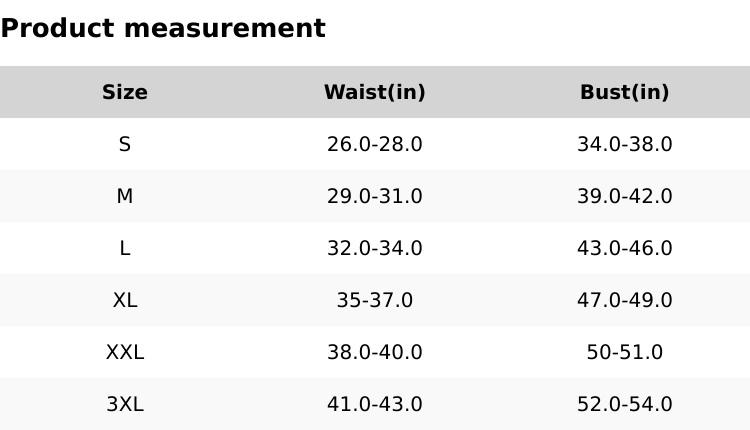Image resolution: width=750 pixels, height=430 pixels.
Task: Click the S size cell
Action: coord(125,144)
